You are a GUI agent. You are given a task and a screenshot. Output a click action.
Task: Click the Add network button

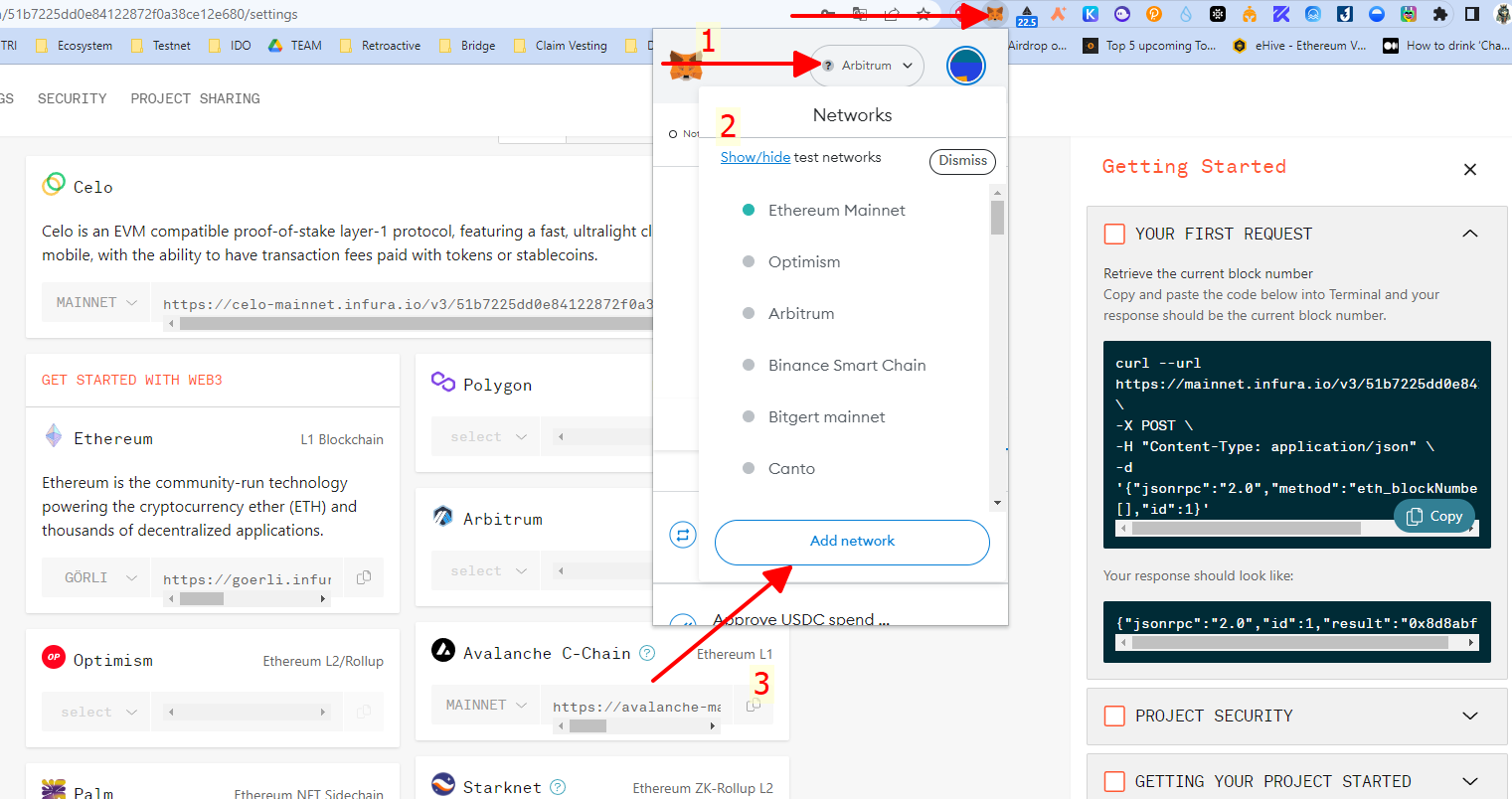click(852, 541)
